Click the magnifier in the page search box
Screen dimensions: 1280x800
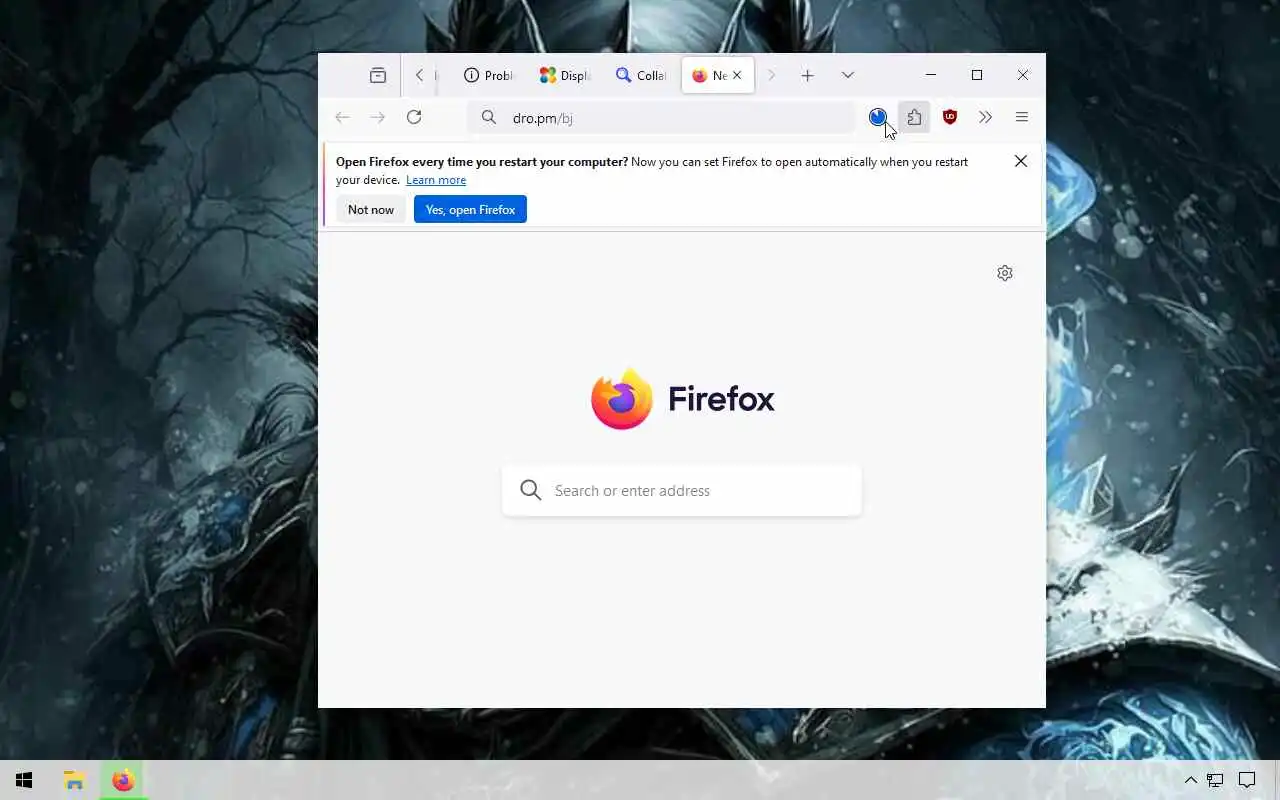point(531,490)
